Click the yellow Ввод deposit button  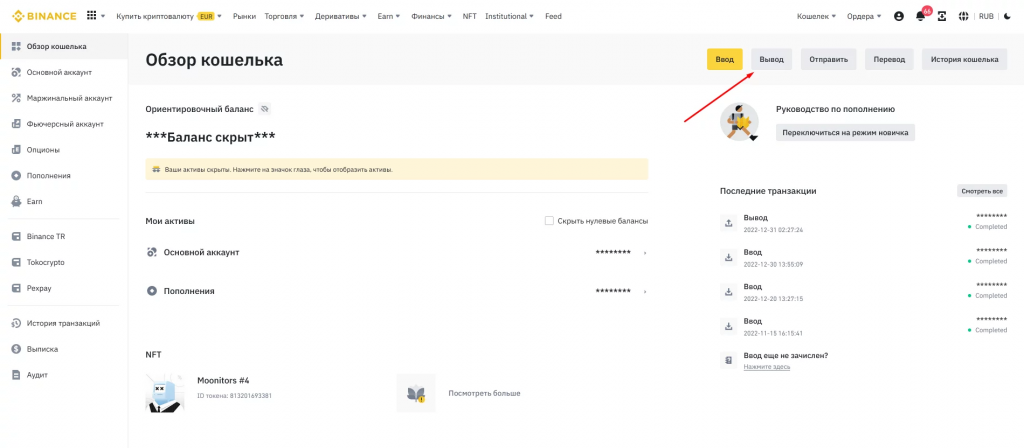(724, 59)
